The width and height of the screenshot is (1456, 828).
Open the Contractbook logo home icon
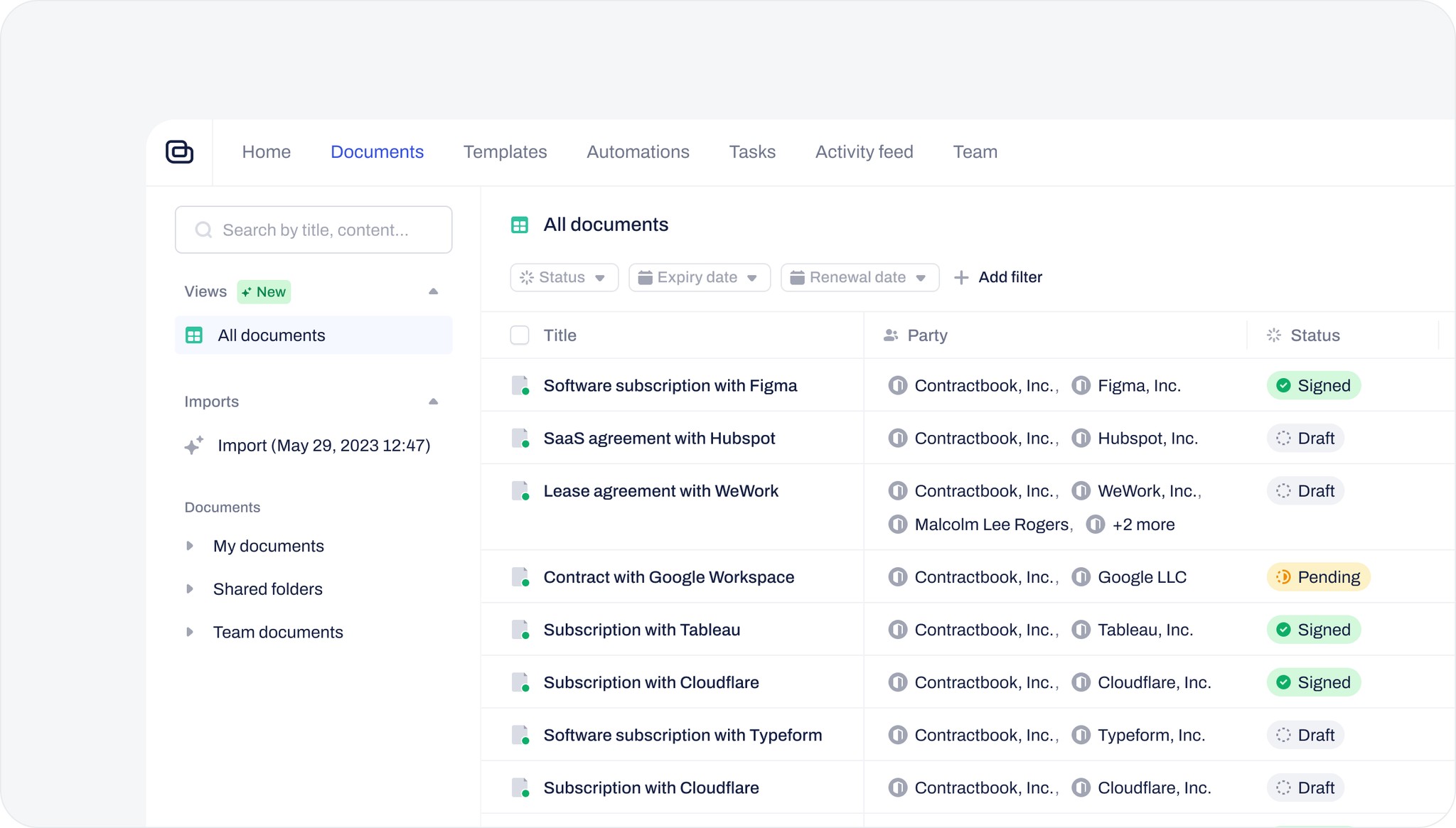[x=179, y=151]
